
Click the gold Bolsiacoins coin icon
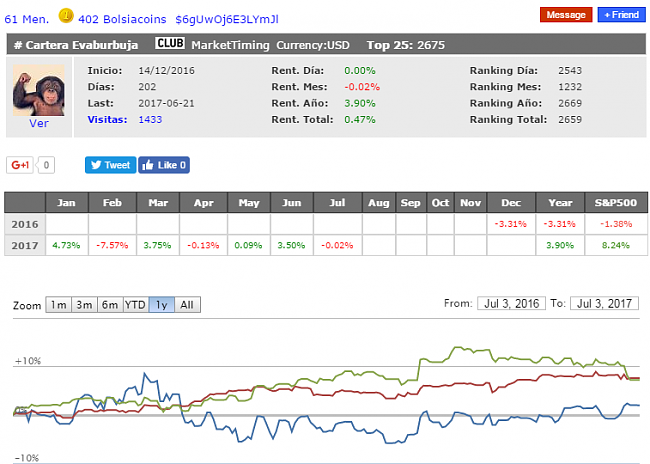pos(66,16)
